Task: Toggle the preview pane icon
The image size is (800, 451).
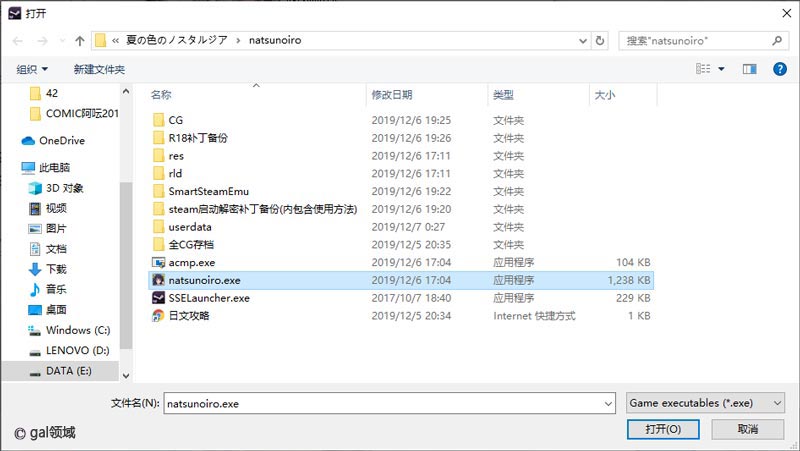Action: coord(749,69)
